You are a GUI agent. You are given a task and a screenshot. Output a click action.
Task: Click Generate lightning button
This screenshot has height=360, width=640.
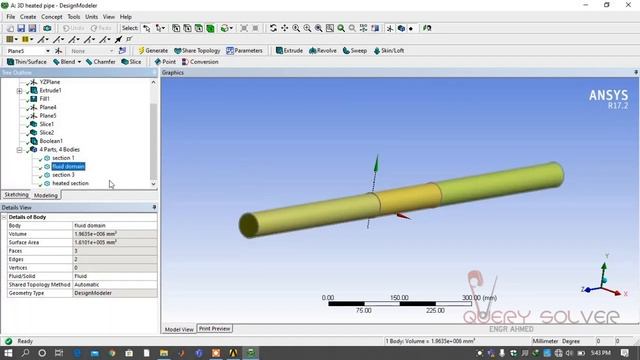coord(153,51)
